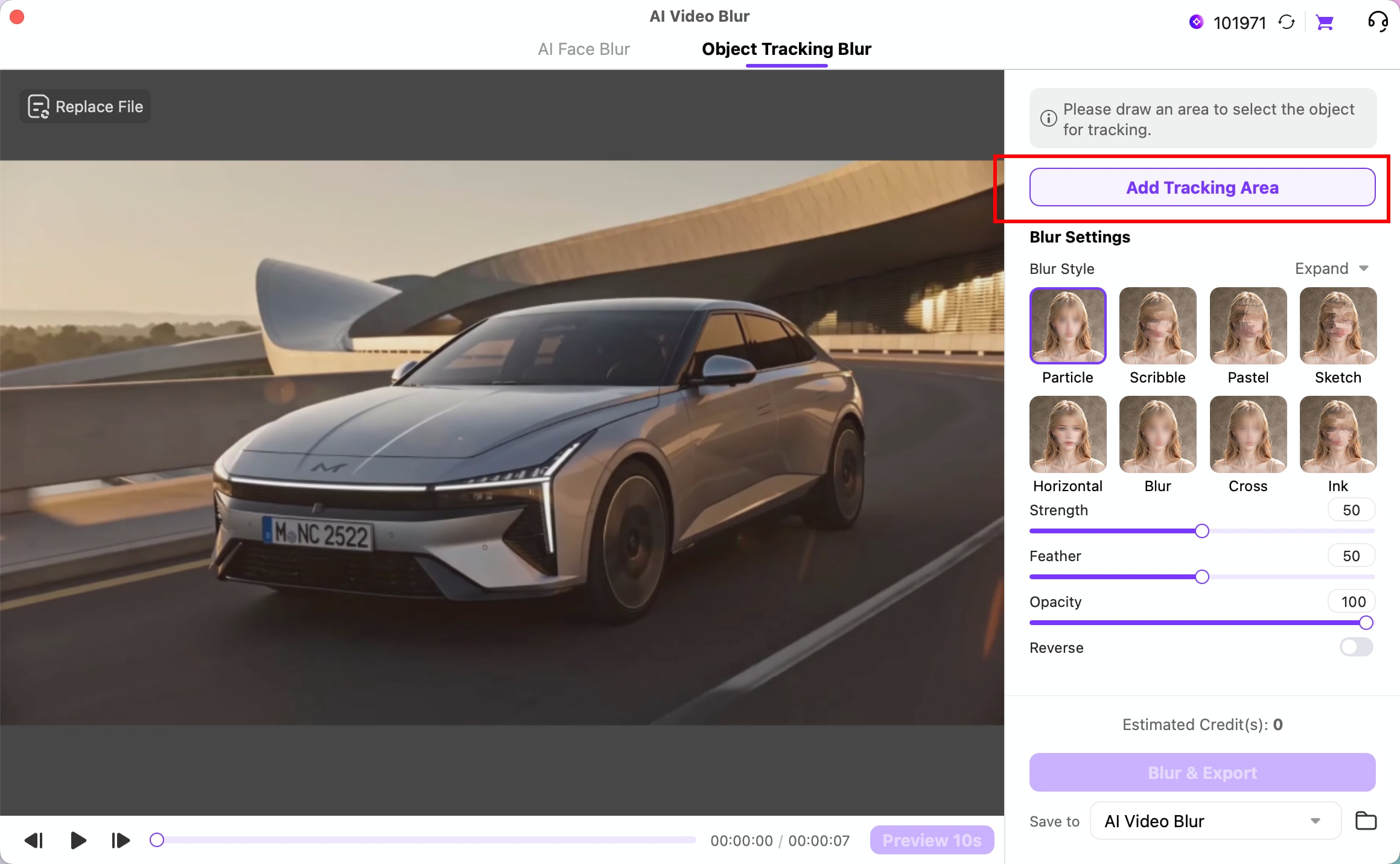
Task: Click the Opacity slider handle
Action: [x=1366, y=623]
